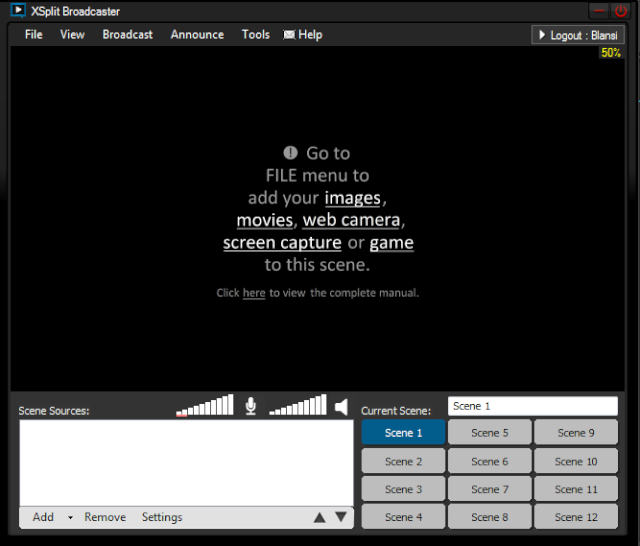
Task: Open the Announce menu
Action: click(197, 35)
